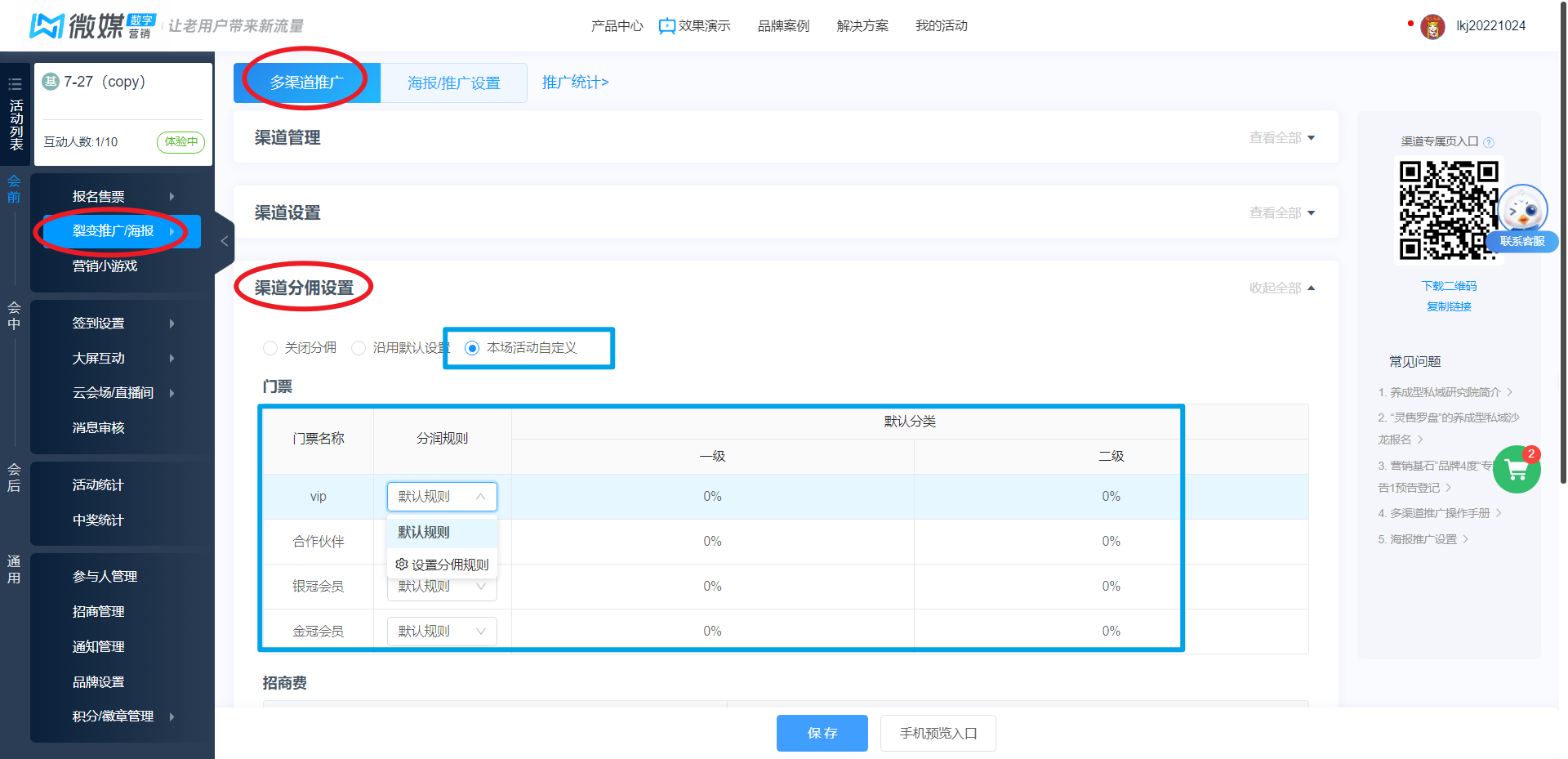This screenshot has width=1568, height=759.
Task: Collapse the sidebar with the arrow handle
Action: (224, 241)
